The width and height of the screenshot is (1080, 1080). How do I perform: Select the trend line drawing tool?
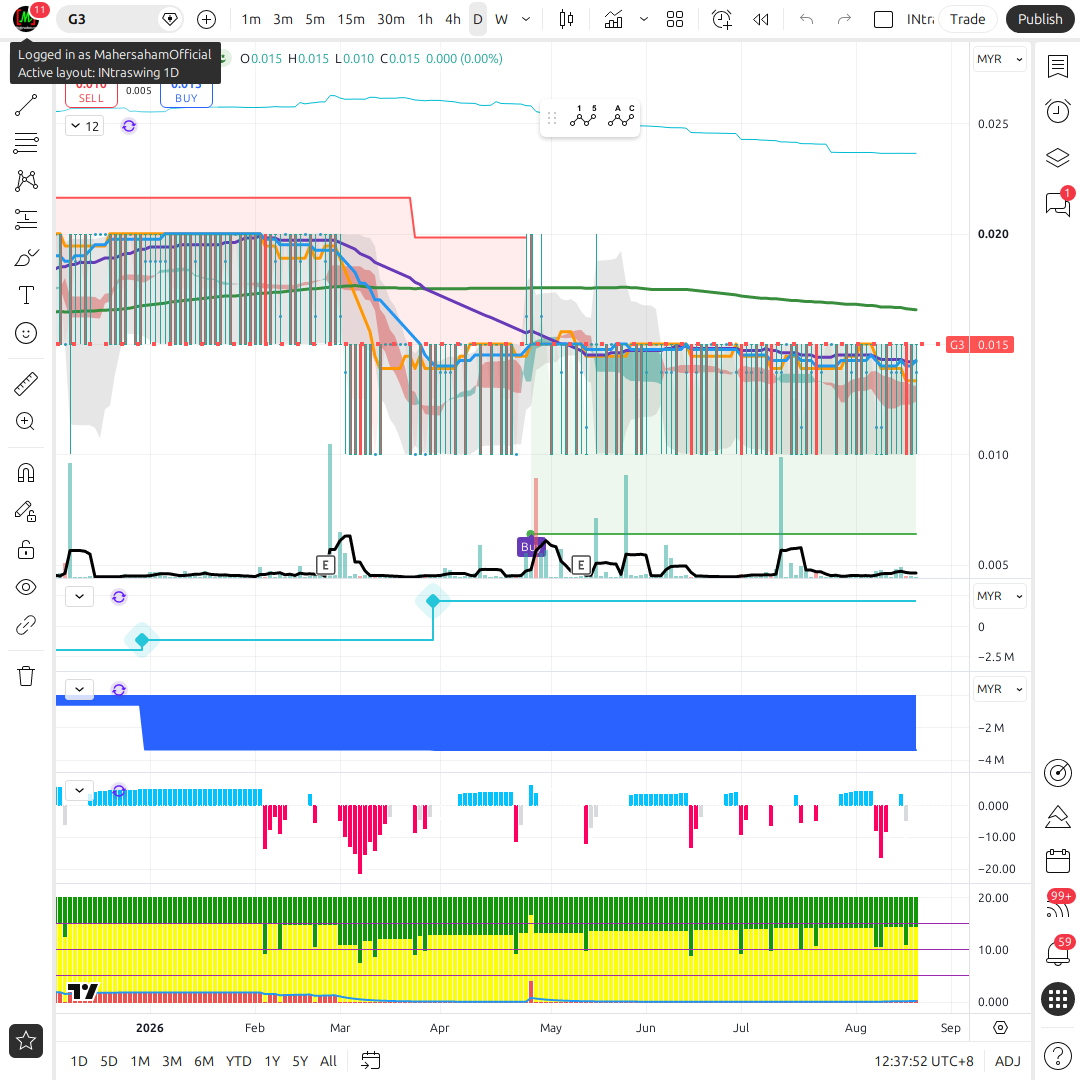(26, 105)
